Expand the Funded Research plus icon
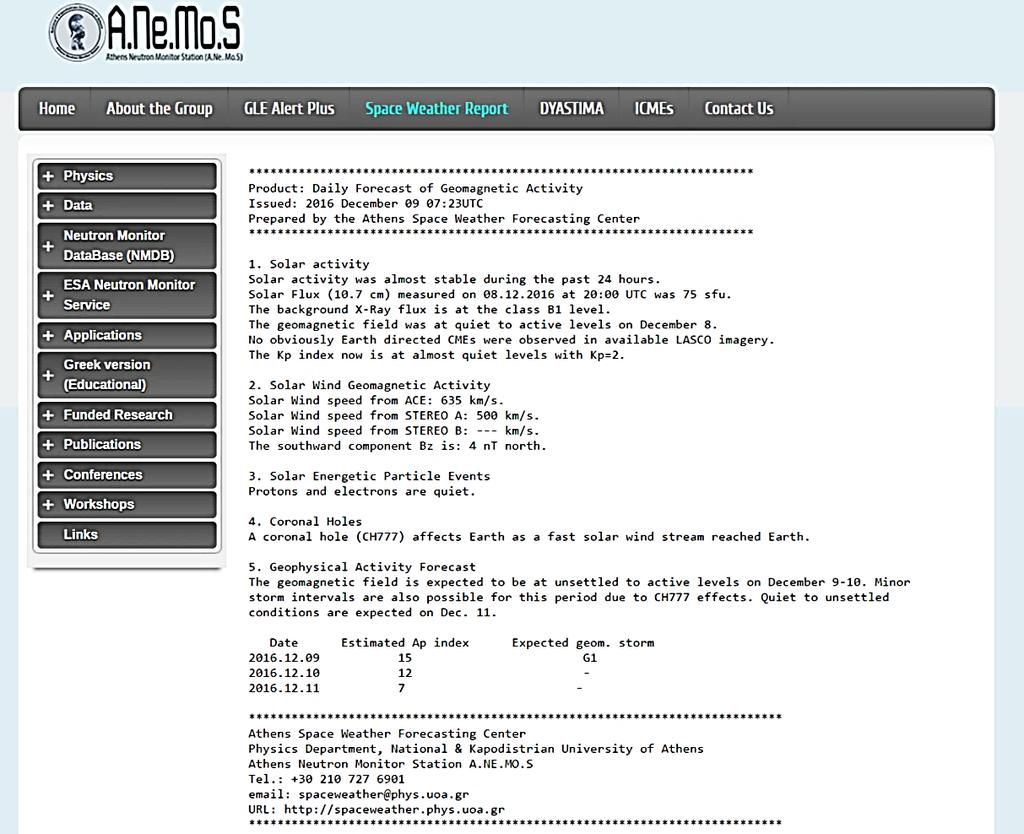 click(x=48, y=415)
